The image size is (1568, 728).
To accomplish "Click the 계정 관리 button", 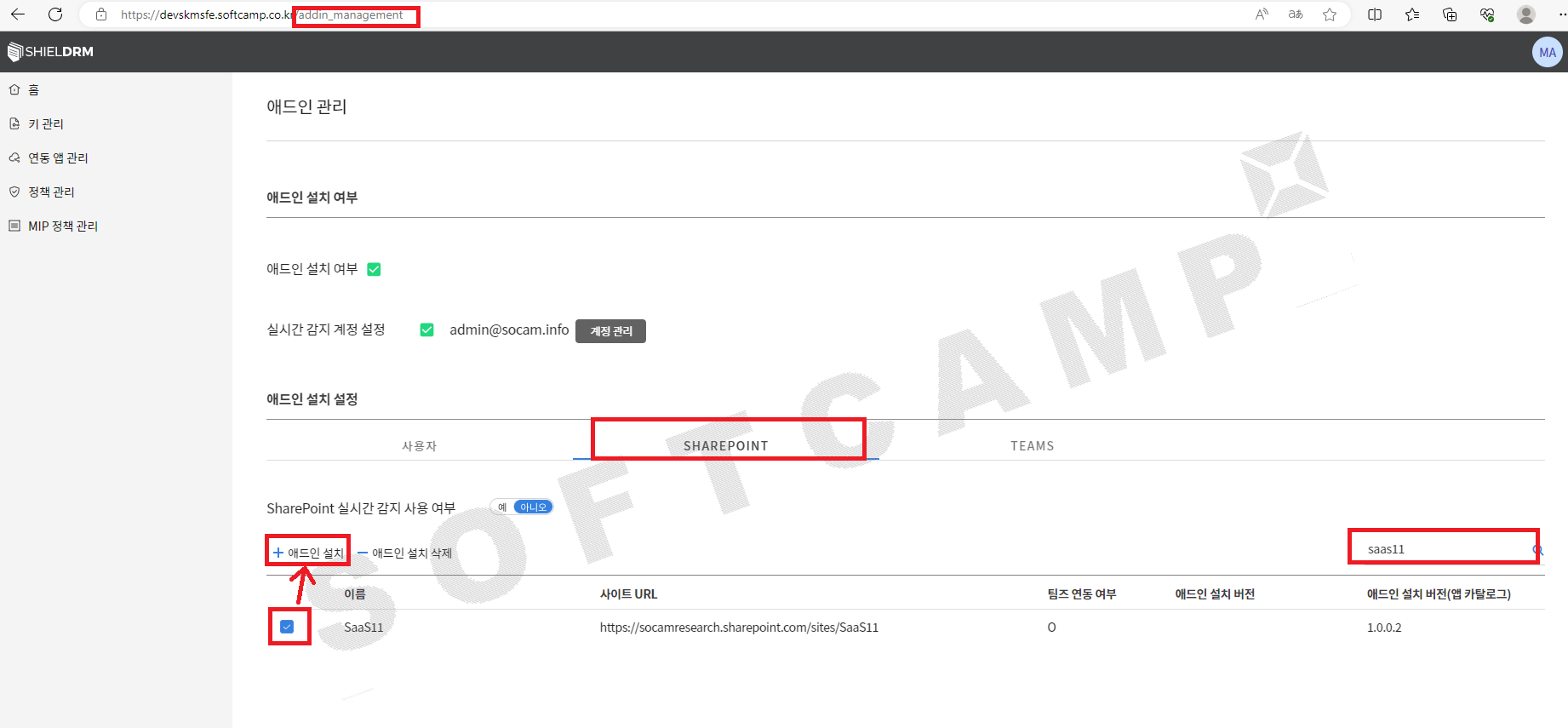I will coord(610,331).
